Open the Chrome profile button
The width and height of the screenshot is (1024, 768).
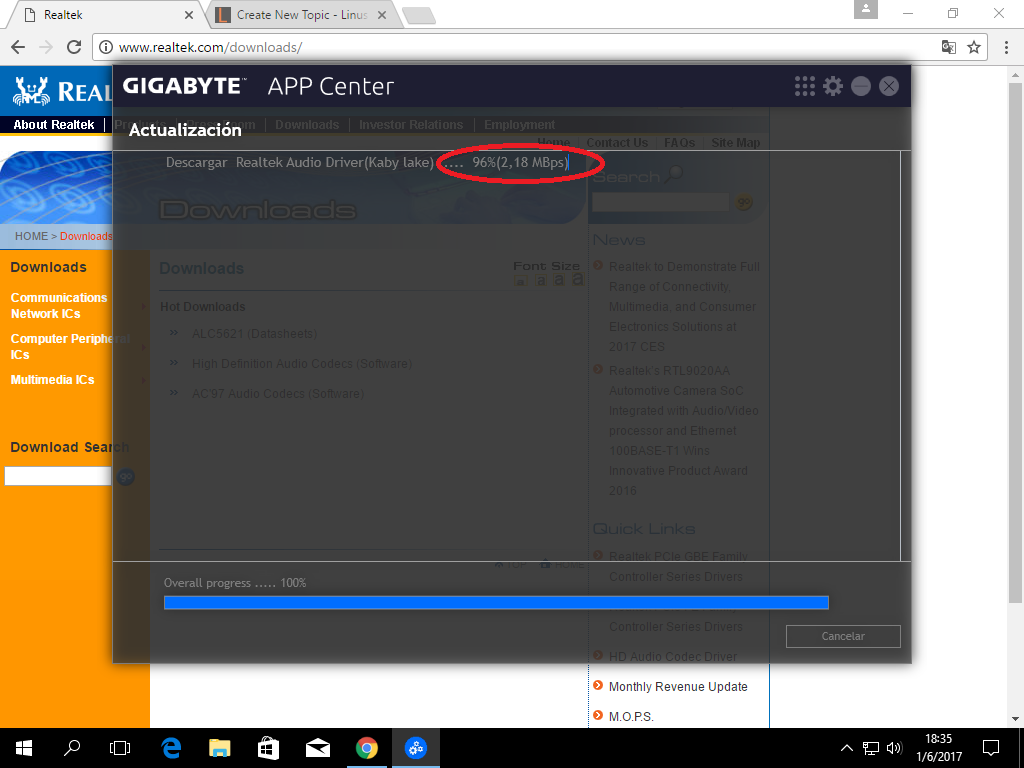(866, 9)
